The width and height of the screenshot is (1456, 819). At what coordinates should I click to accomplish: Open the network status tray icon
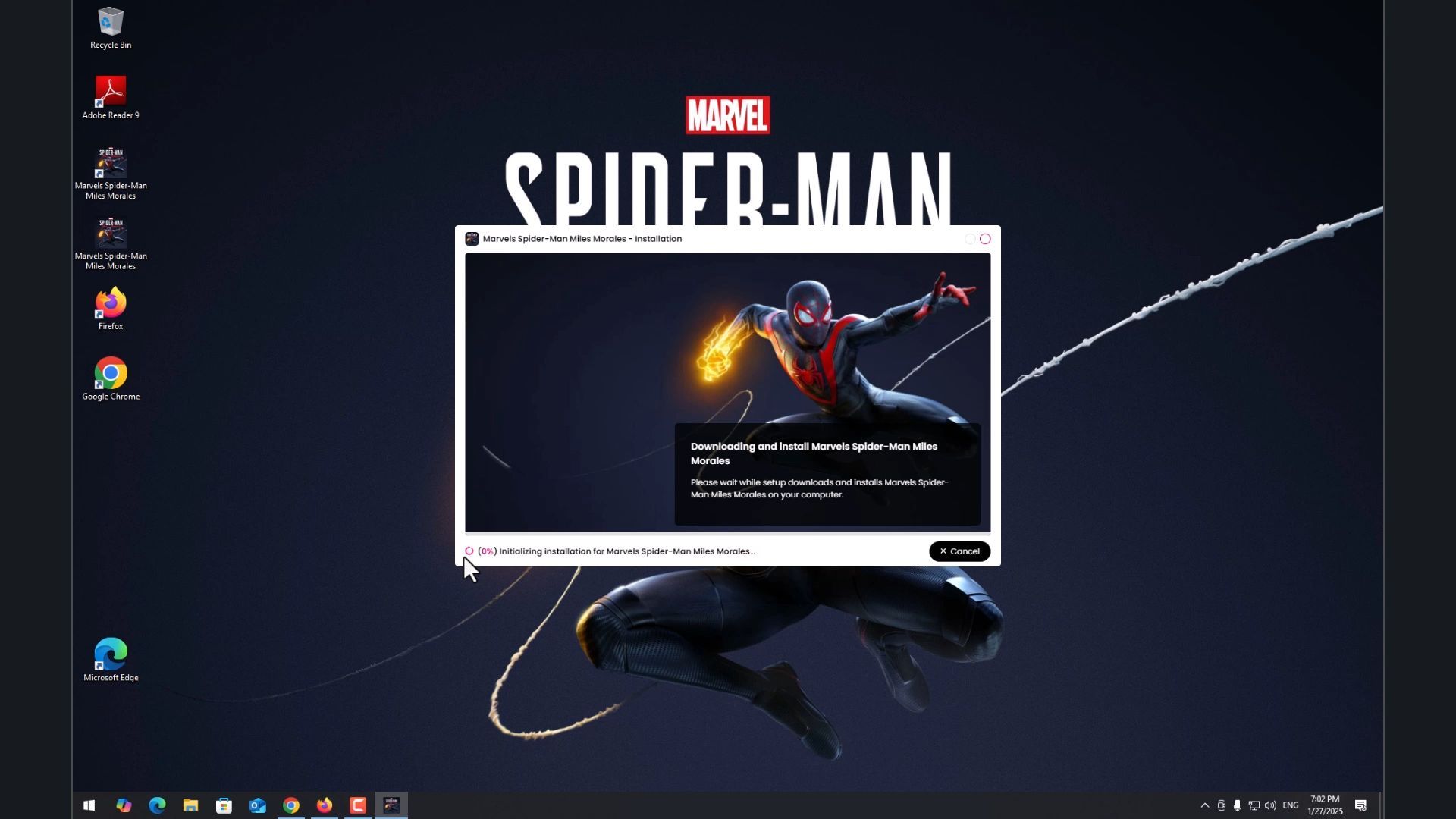pyautogui.click(x=1254, y=805)
